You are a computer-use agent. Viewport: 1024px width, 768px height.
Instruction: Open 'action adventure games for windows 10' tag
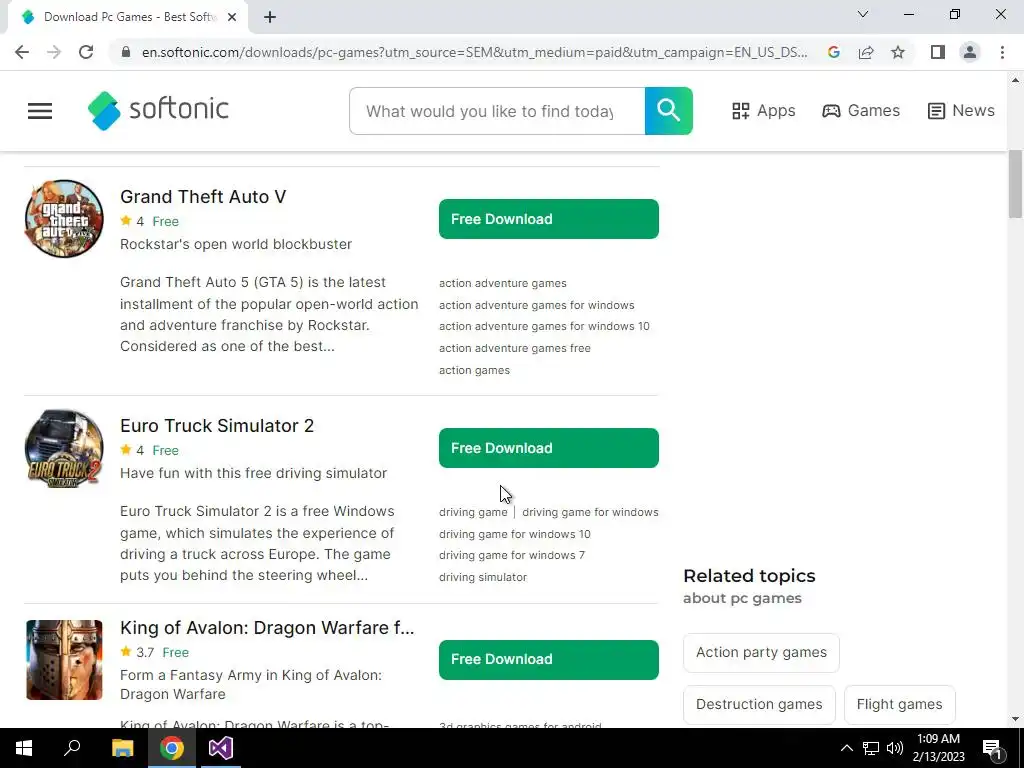tap(544, 327)
